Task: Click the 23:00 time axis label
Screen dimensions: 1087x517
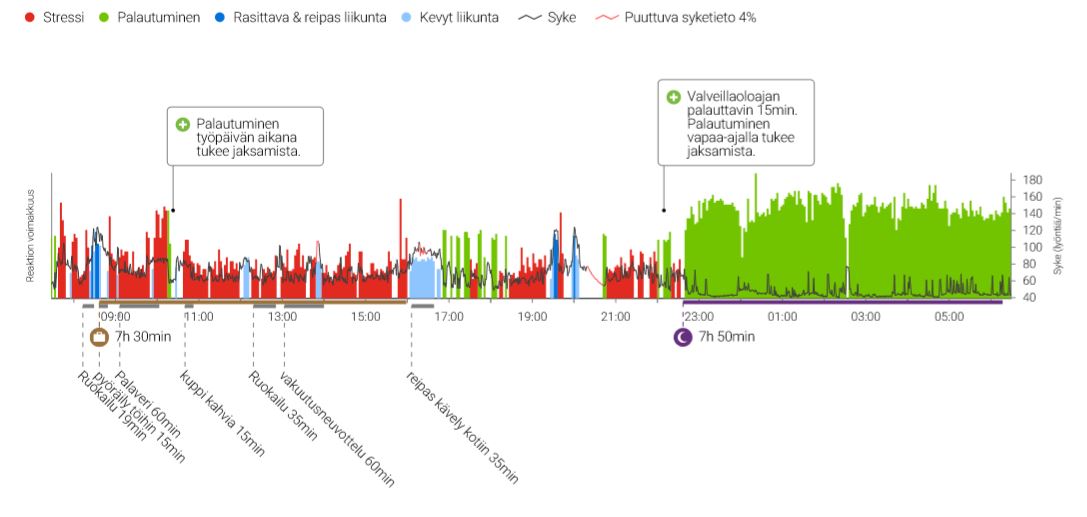Action: coord(698,317)
